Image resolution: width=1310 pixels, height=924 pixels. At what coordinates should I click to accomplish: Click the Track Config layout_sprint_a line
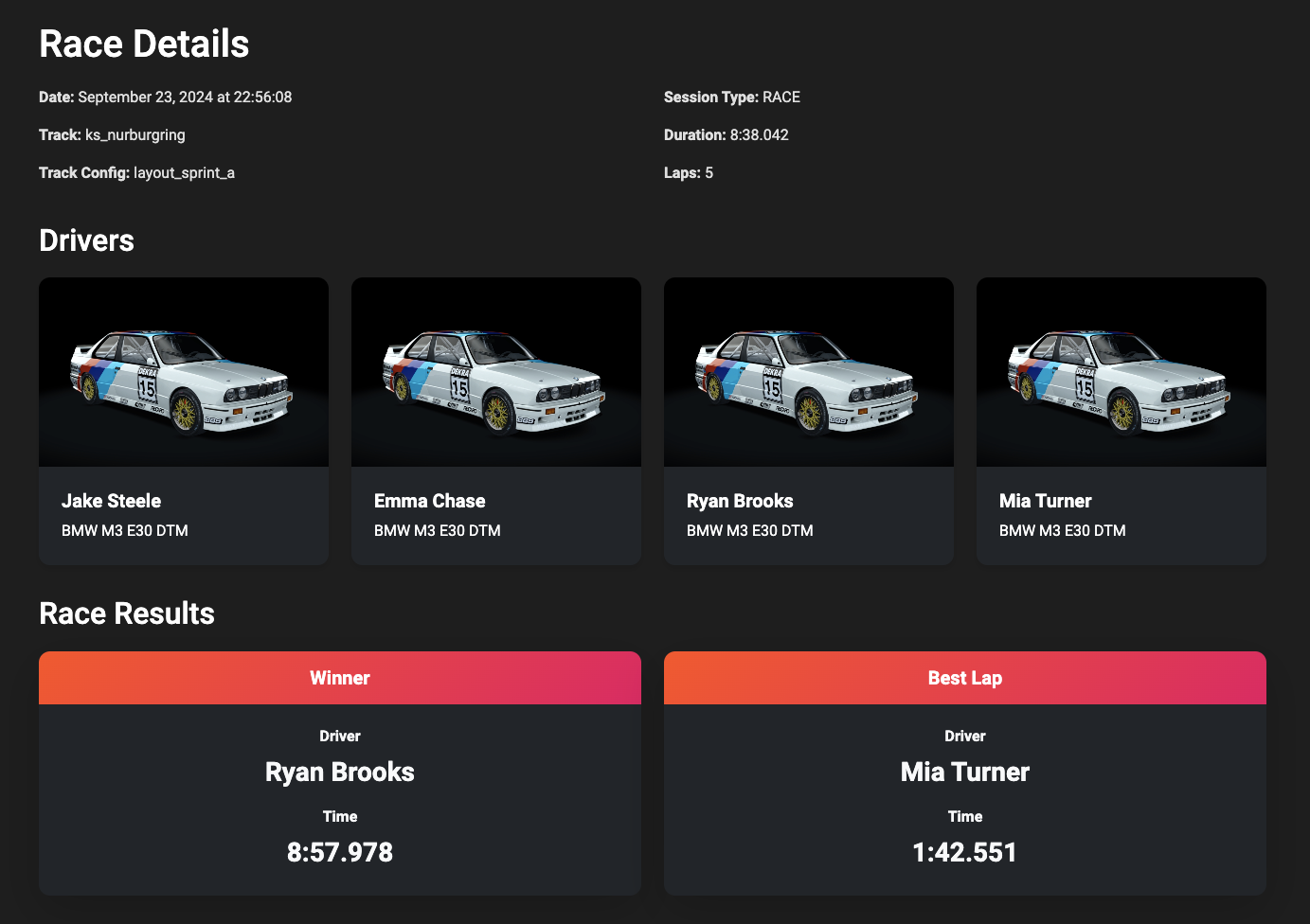pyautogui.click(x=136, y=172)
